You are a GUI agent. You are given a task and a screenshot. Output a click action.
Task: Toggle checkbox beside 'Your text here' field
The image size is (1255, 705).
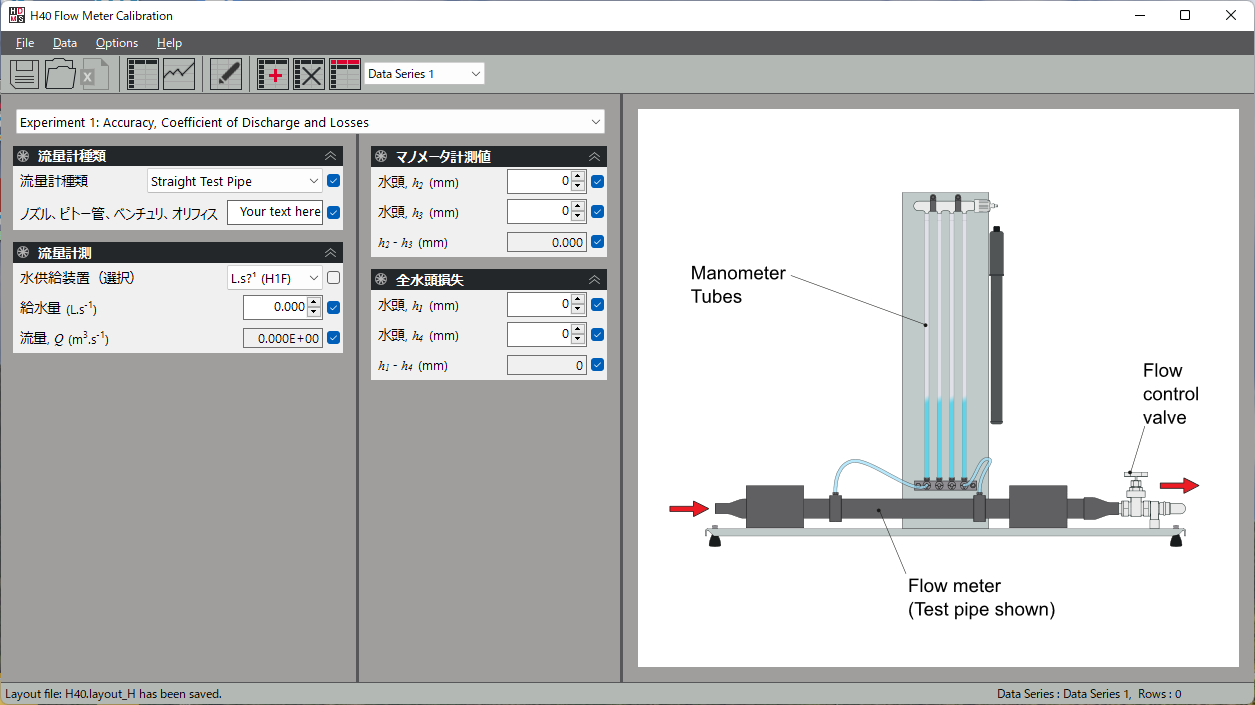tap(334, 212)
